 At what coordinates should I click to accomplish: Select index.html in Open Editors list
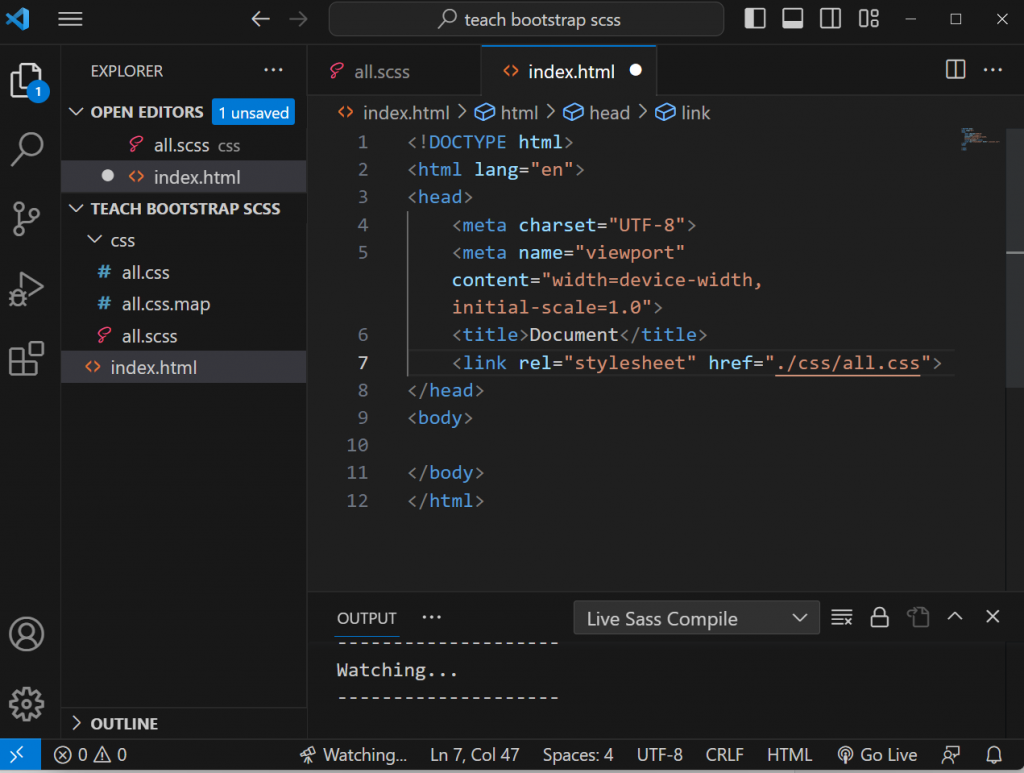(184, 177)
